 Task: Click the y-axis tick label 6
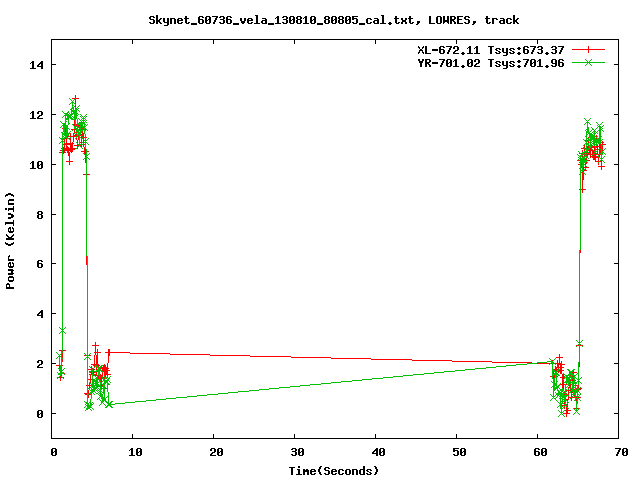click(40, 264)
